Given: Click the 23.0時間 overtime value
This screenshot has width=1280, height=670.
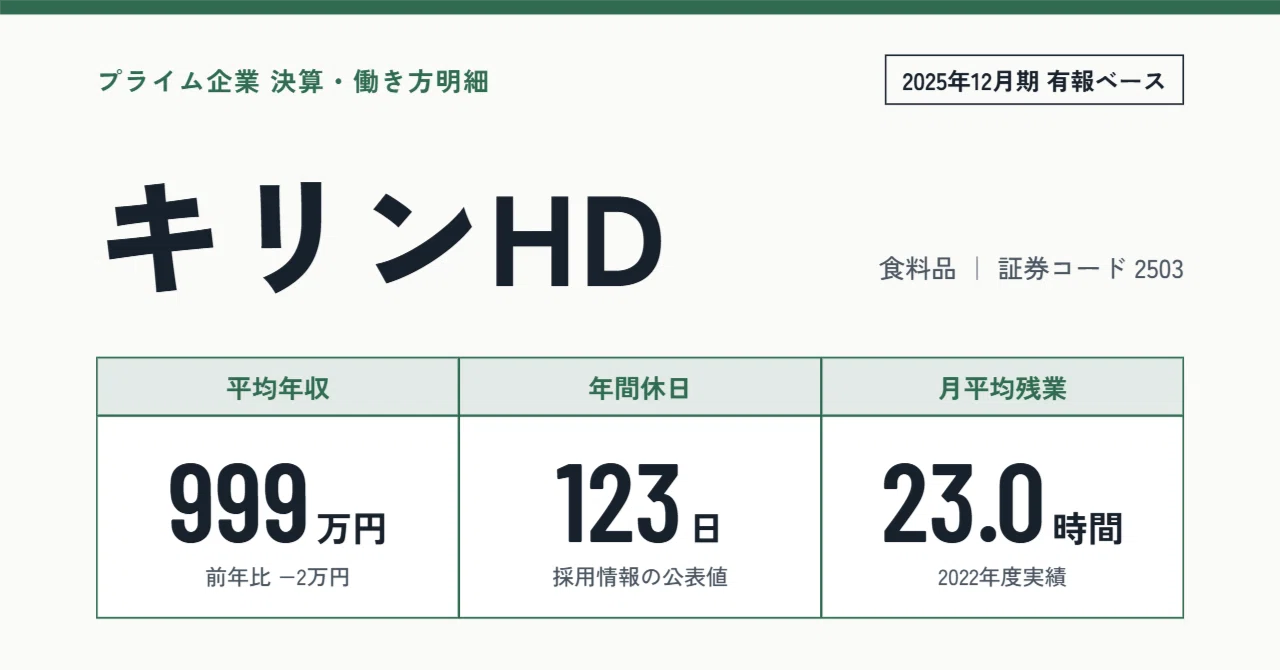Looking at the screenshot, I should pos(1002,504).
